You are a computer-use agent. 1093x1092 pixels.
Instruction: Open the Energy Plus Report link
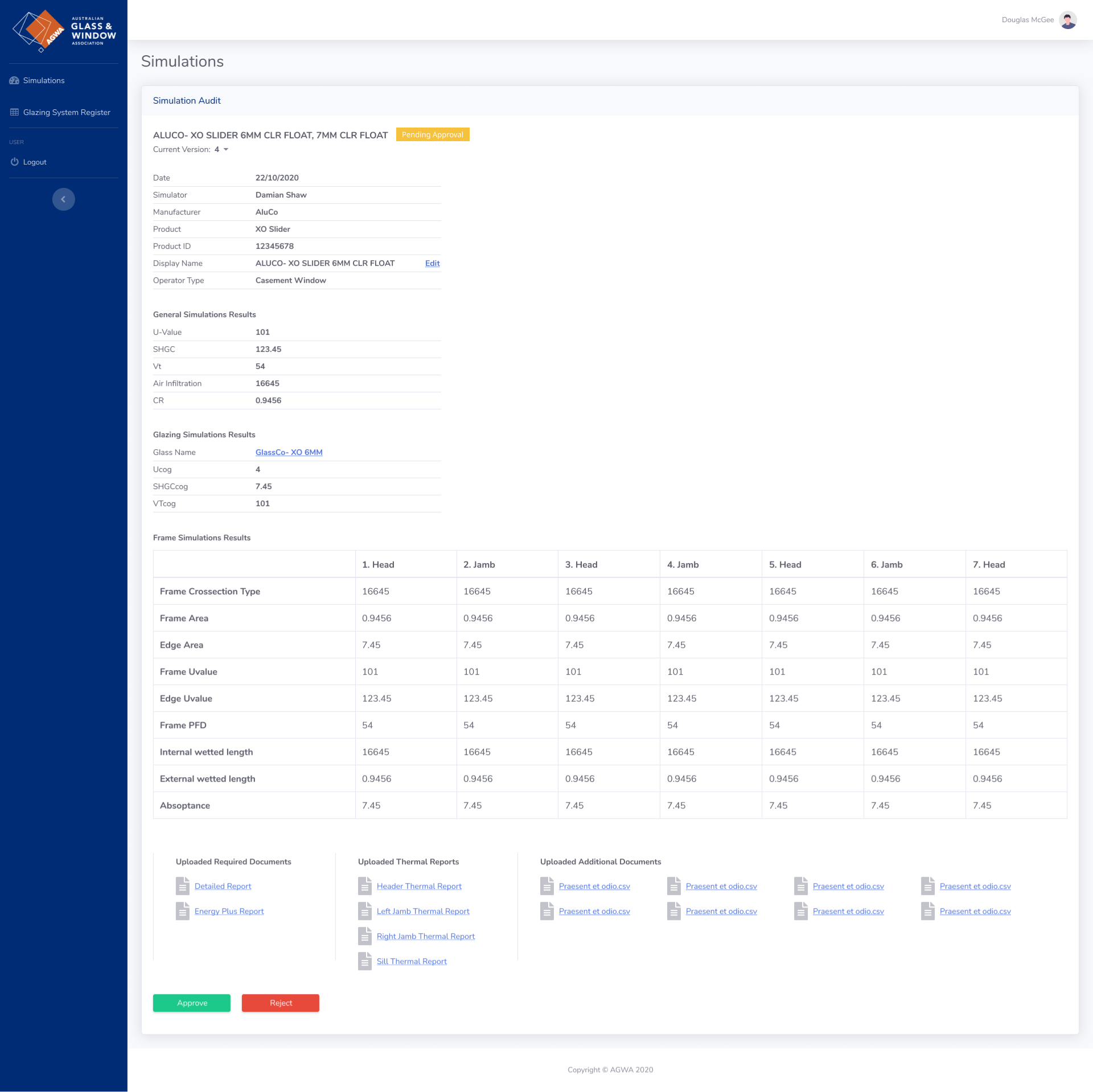click(x=229, y=911)
